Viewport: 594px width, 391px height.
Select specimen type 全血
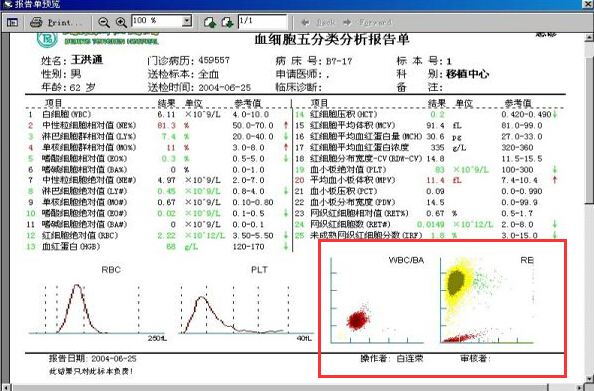[208, 74]
